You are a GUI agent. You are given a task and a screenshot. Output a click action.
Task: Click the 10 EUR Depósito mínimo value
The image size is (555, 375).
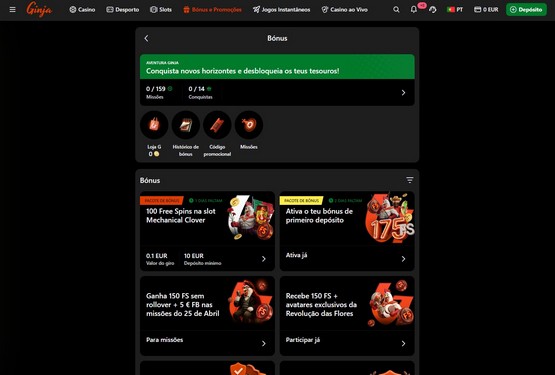pyautogui.click(x=202, y=259)
